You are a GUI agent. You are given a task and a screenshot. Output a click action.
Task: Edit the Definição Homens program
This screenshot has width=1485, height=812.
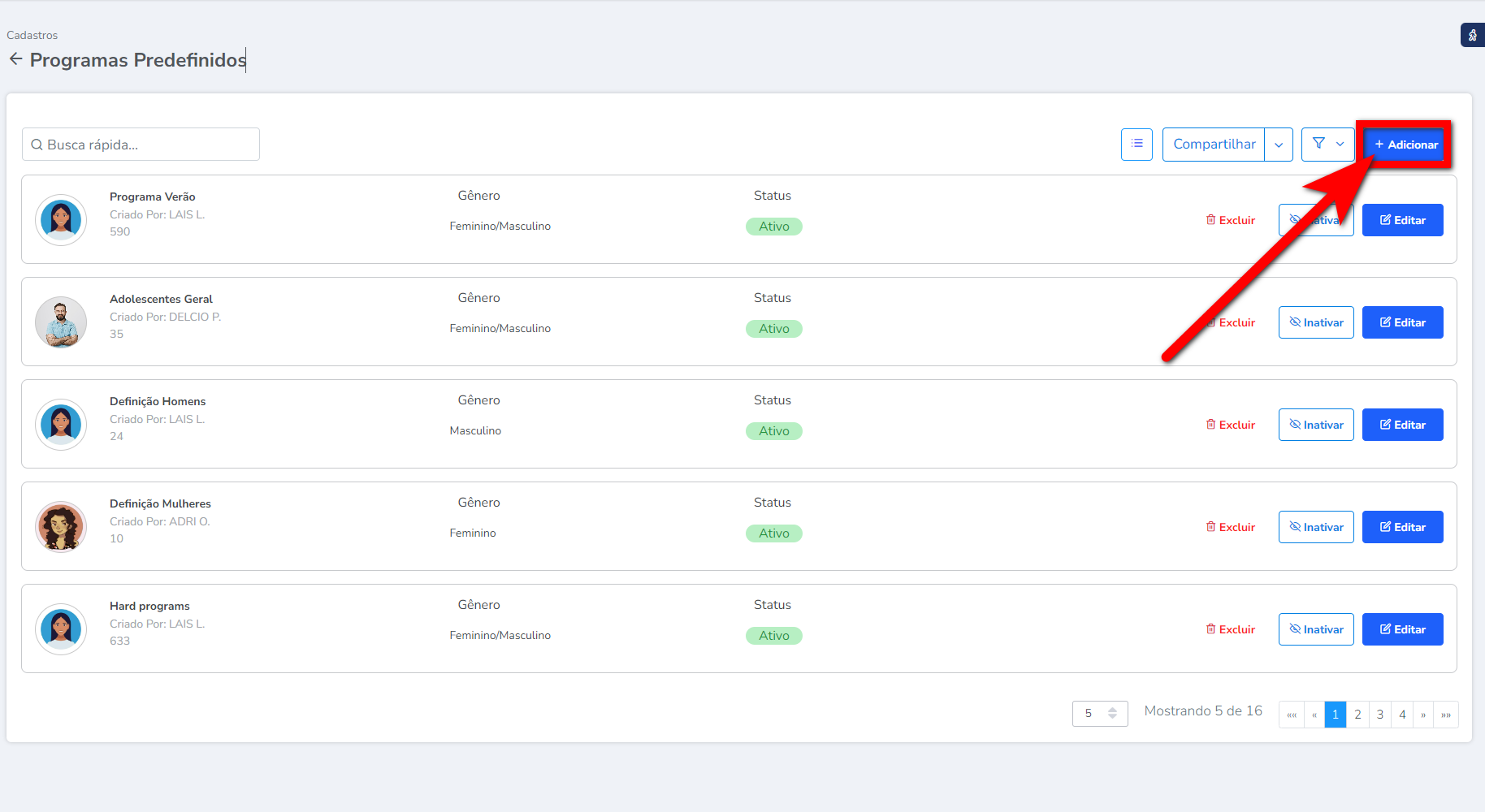point(1402,425)
